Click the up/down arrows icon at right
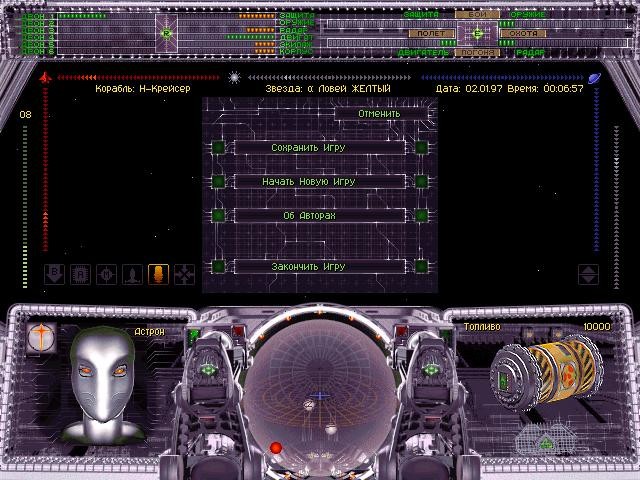The height and width of the screenshot is (480, 640). pyautogui.click(x=589, y=274)
